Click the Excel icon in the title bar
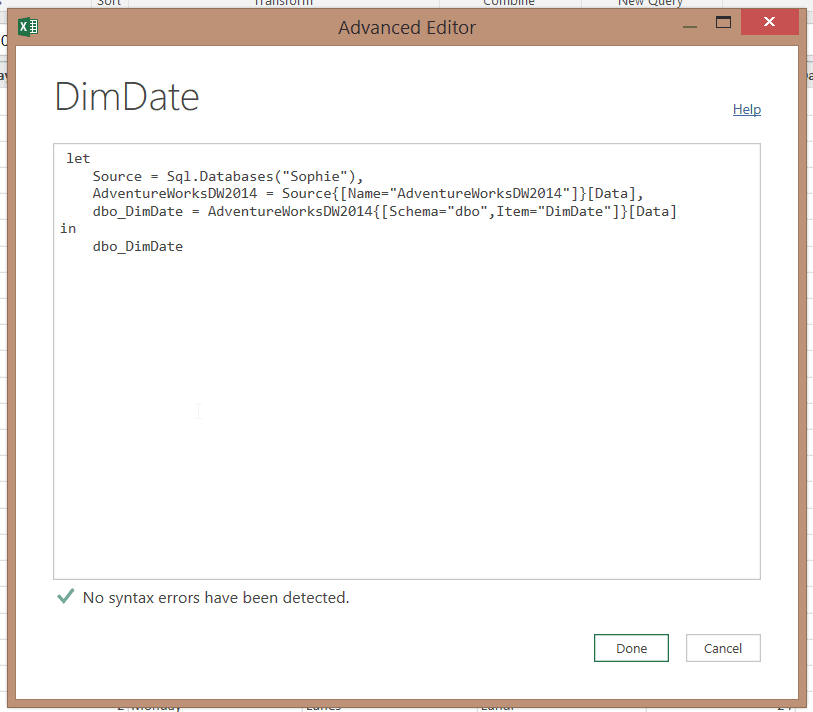 tap(28, 26)
